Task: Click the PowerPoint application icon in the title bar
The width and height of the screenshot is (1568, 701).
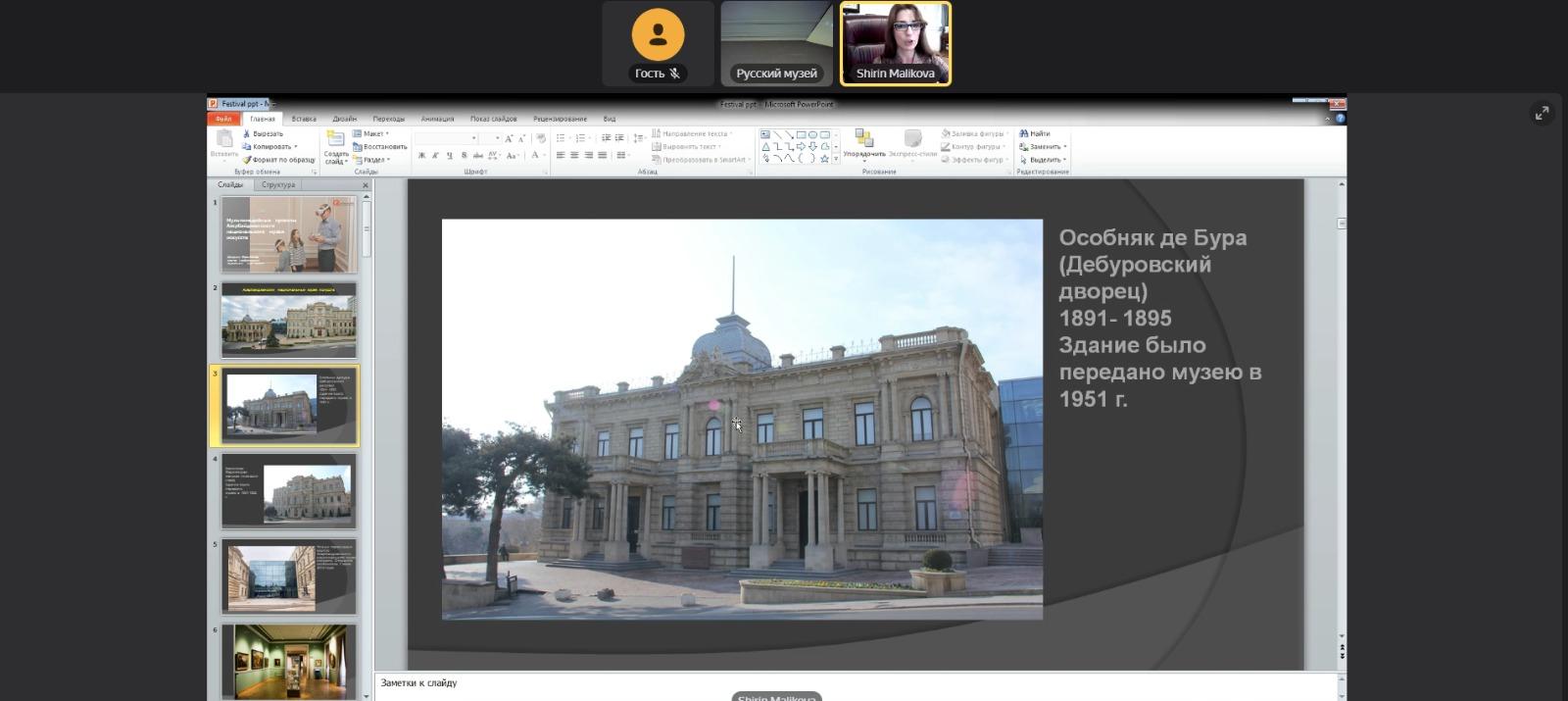Action: pyautogui.click(x=213, y=104)
